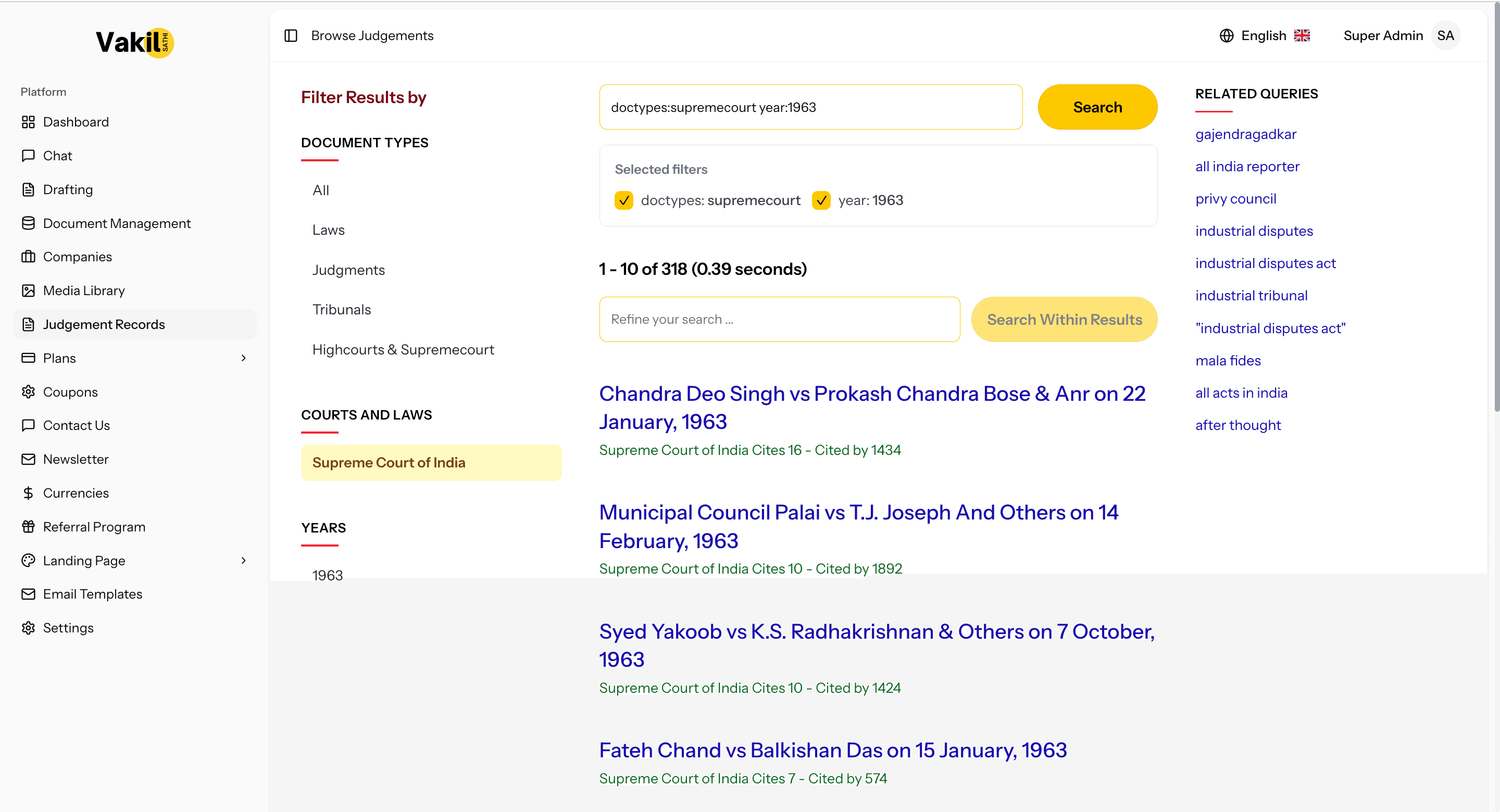Open Settings from the sidebar
The image size is (1500, 812).
68,628
